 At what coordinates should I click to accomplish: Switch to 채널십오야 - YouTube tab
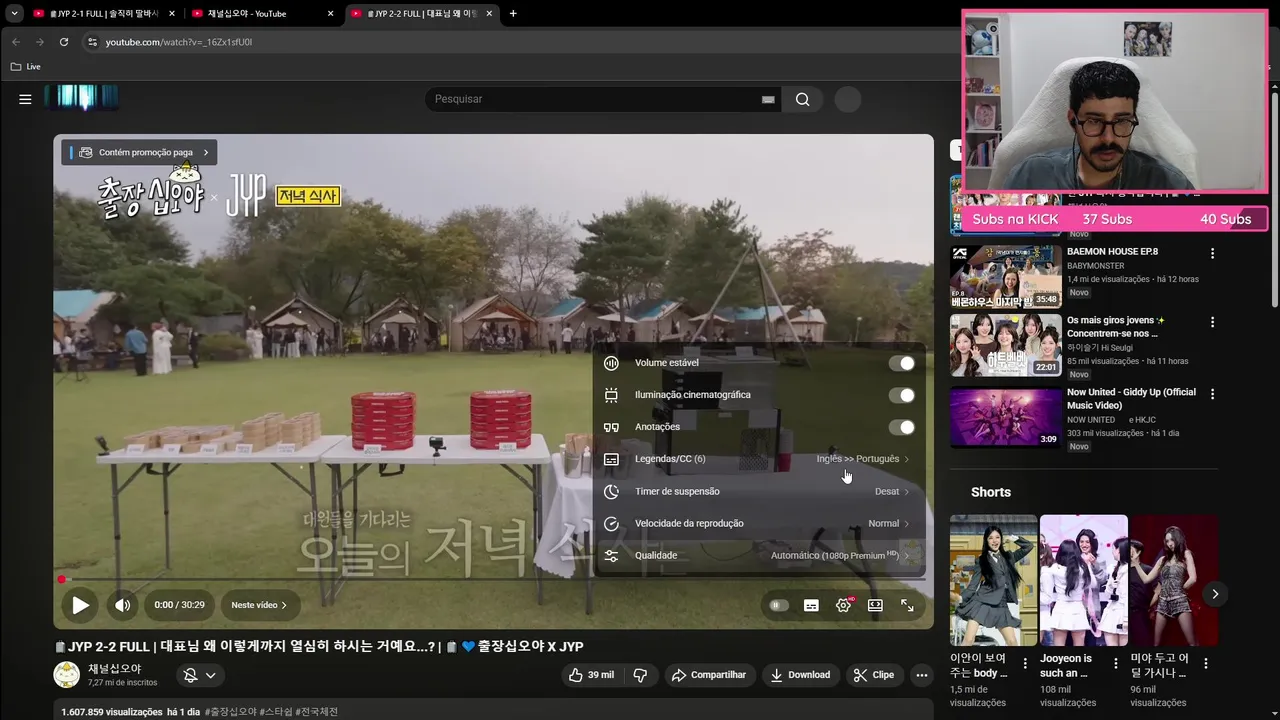pyautogui.click(x=262, y=14)
